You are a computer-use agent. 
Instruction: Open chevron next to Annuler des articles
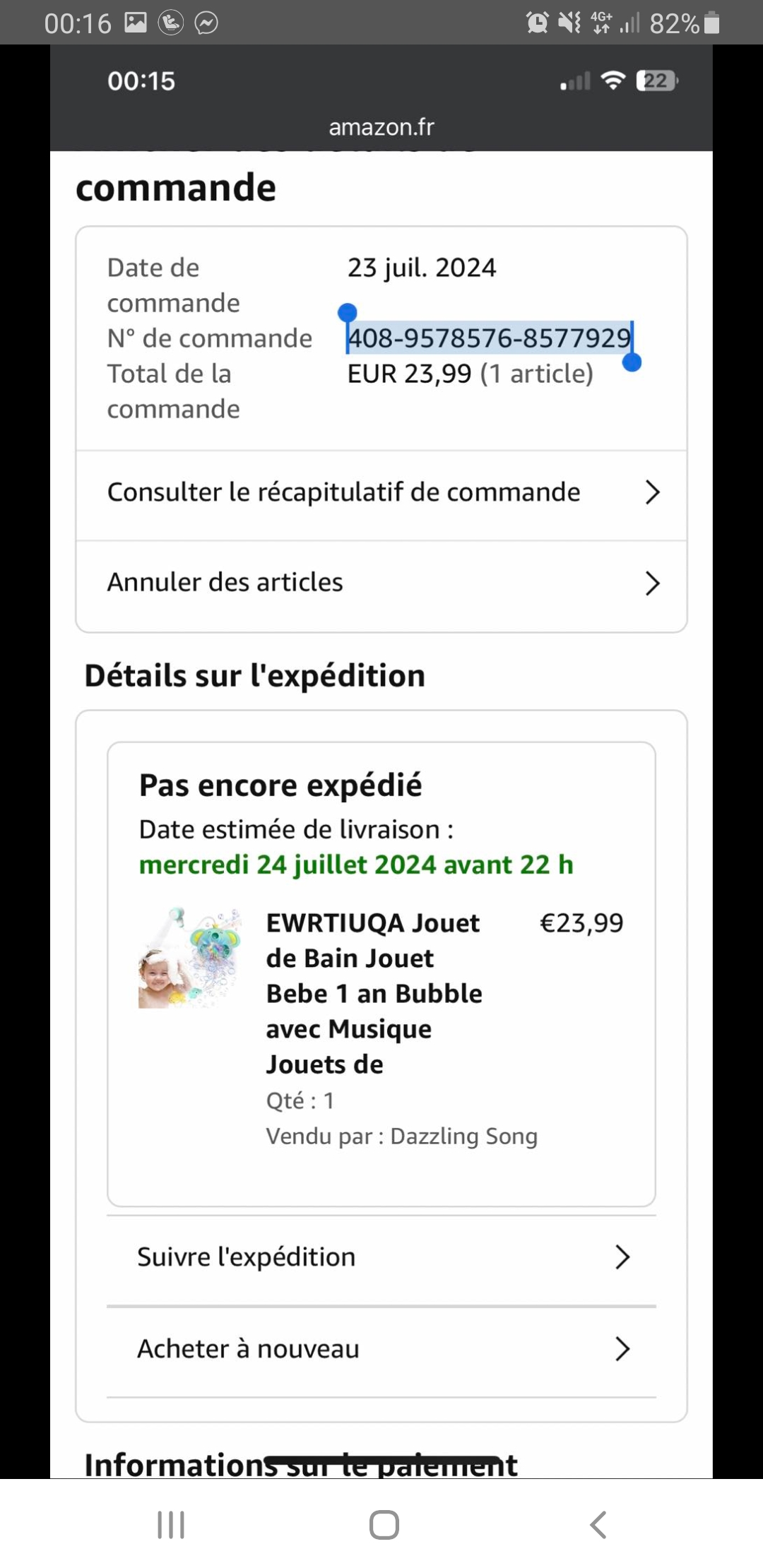pos(652,583)
